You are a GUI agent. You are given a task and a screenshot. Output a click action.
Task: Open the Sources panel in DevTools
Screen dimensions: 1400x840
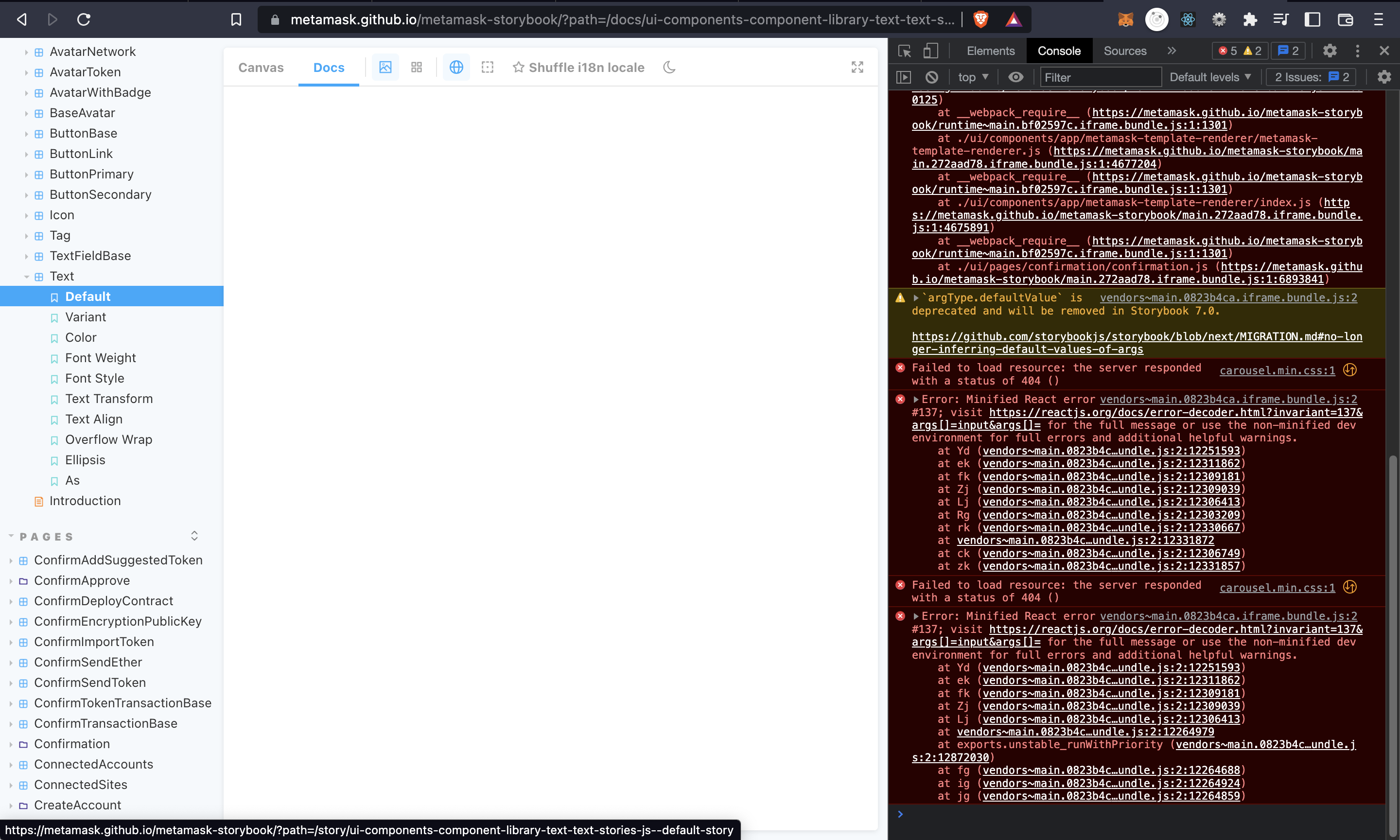[1124, 51]
